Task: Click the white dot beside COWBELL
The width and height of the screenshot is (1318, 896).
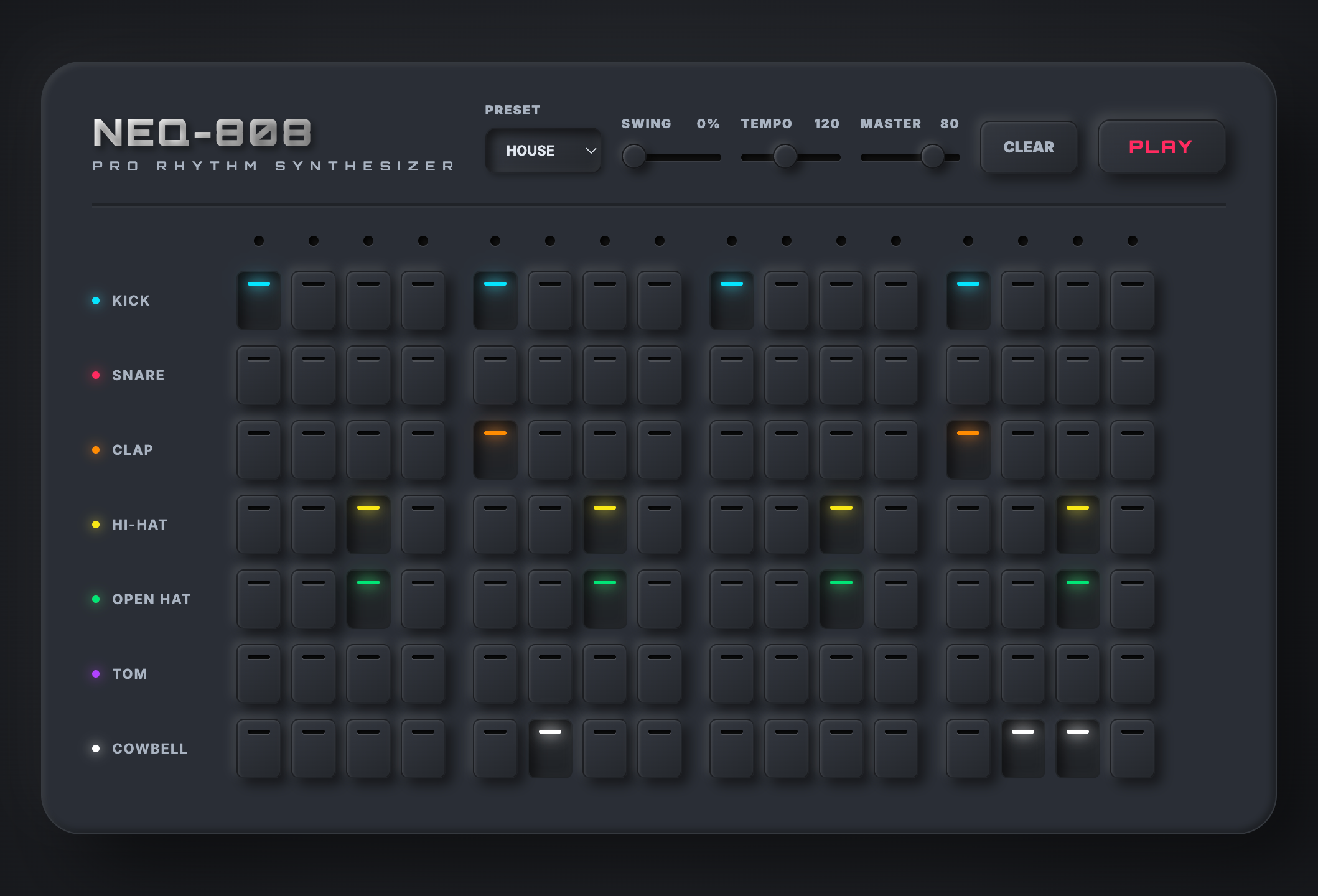Action: point(96,749)
